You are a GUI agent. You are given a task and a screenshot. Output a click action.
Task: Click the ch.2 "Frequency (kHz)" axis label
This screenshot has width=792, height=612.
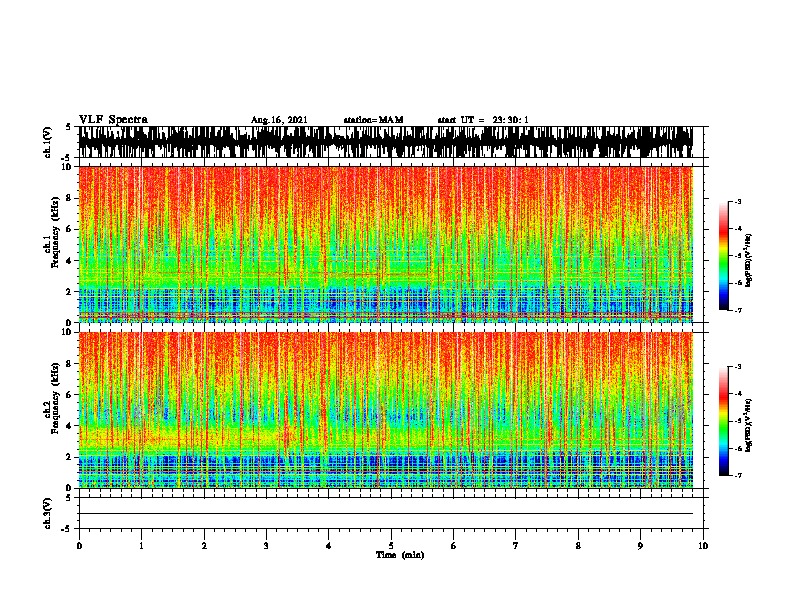pyautogui.click(x=55, y=398)
